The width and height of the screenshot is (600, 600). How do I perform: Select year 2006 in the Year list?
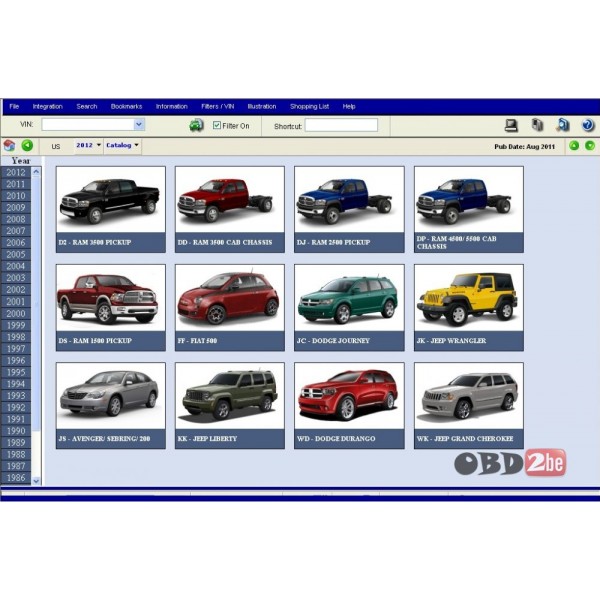16,243
